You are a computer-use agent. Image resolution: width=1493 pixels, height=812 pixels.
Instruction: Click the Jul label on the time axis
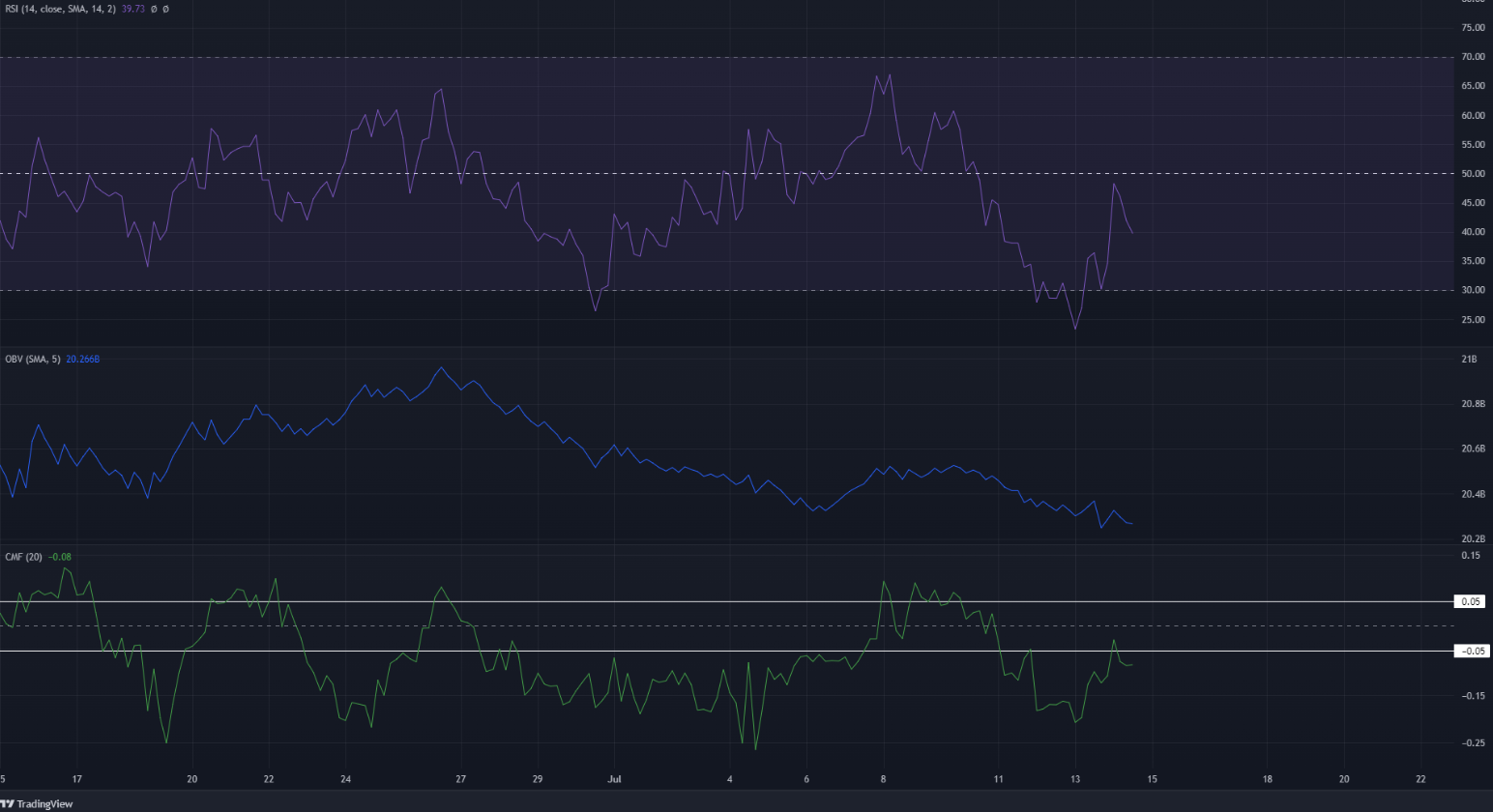[x=615, y=779]
